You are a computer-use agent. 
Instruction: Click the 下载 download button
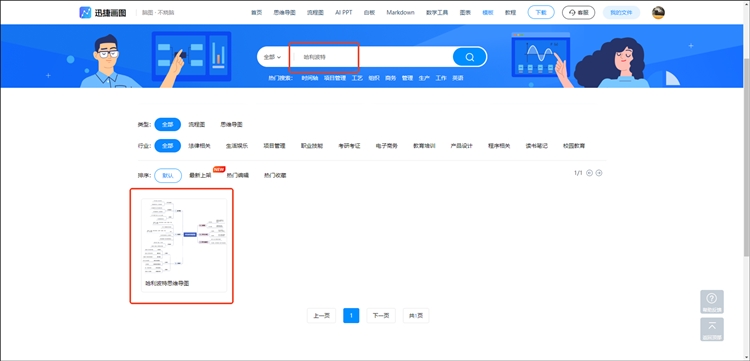(x=541, y=13)
